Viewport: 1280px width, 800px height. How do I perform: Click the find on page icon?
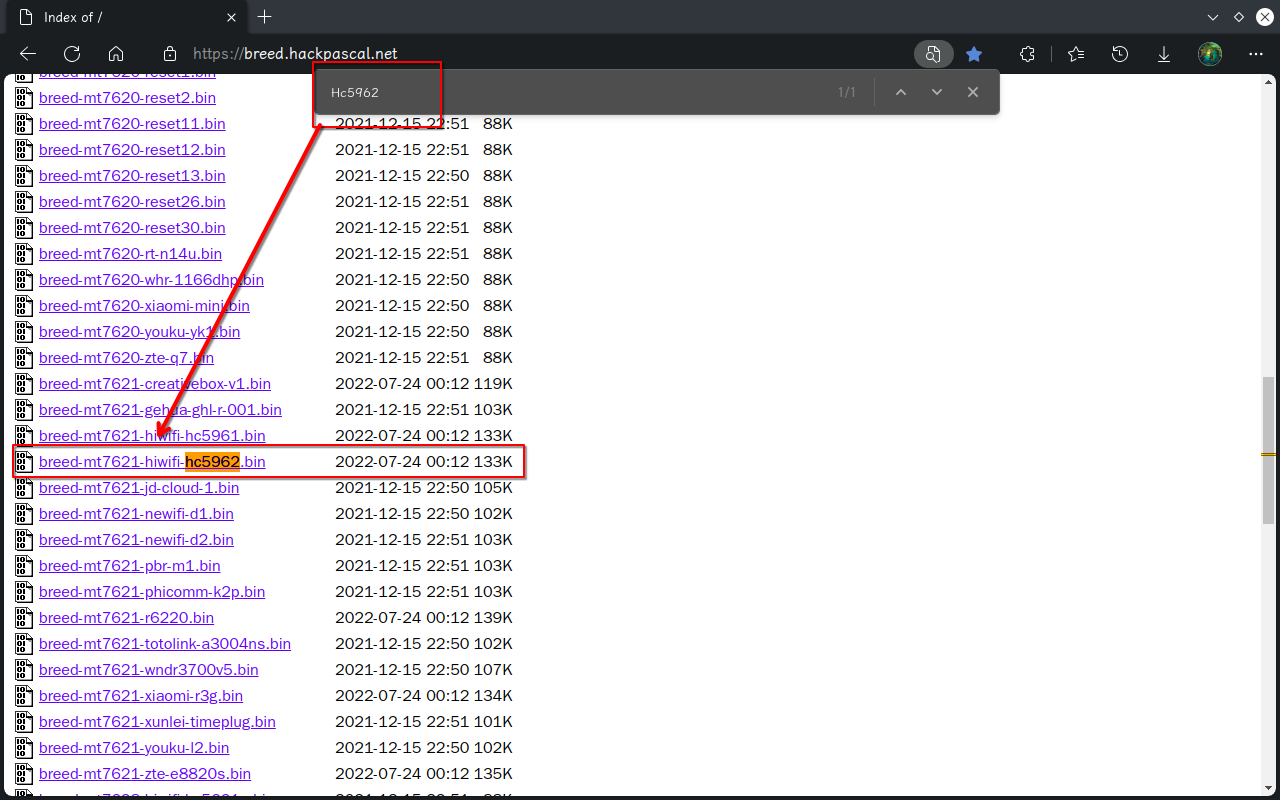pos(933,54)
